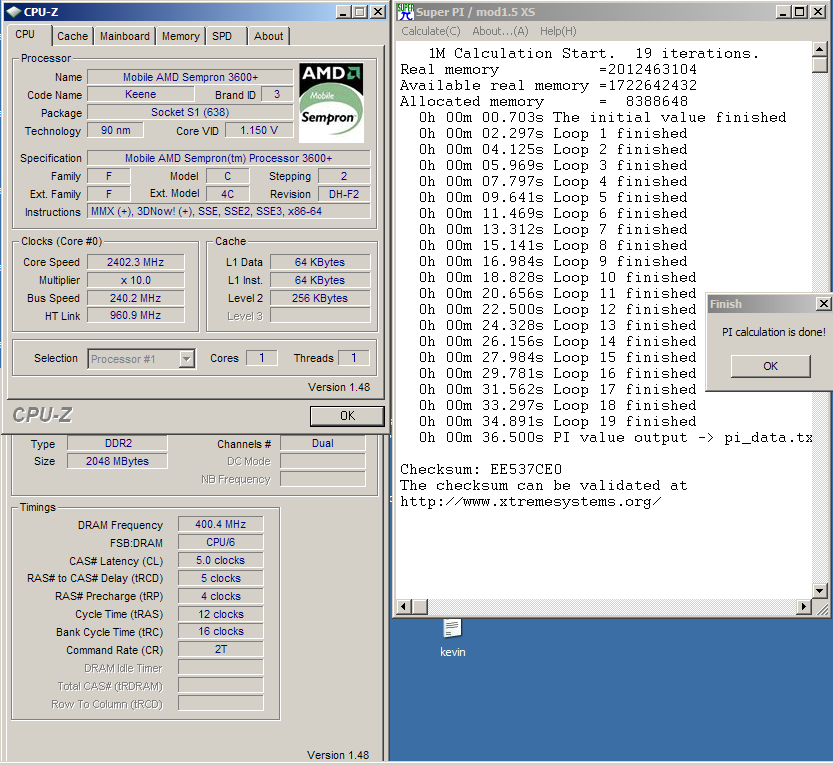Click the Bus Speed value 240.2 MHz

tap(135, 298)
